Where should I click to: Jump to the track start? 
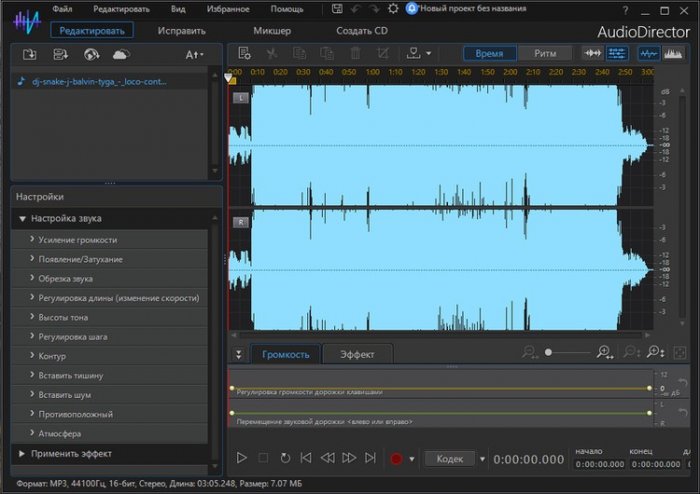[306, 458]
